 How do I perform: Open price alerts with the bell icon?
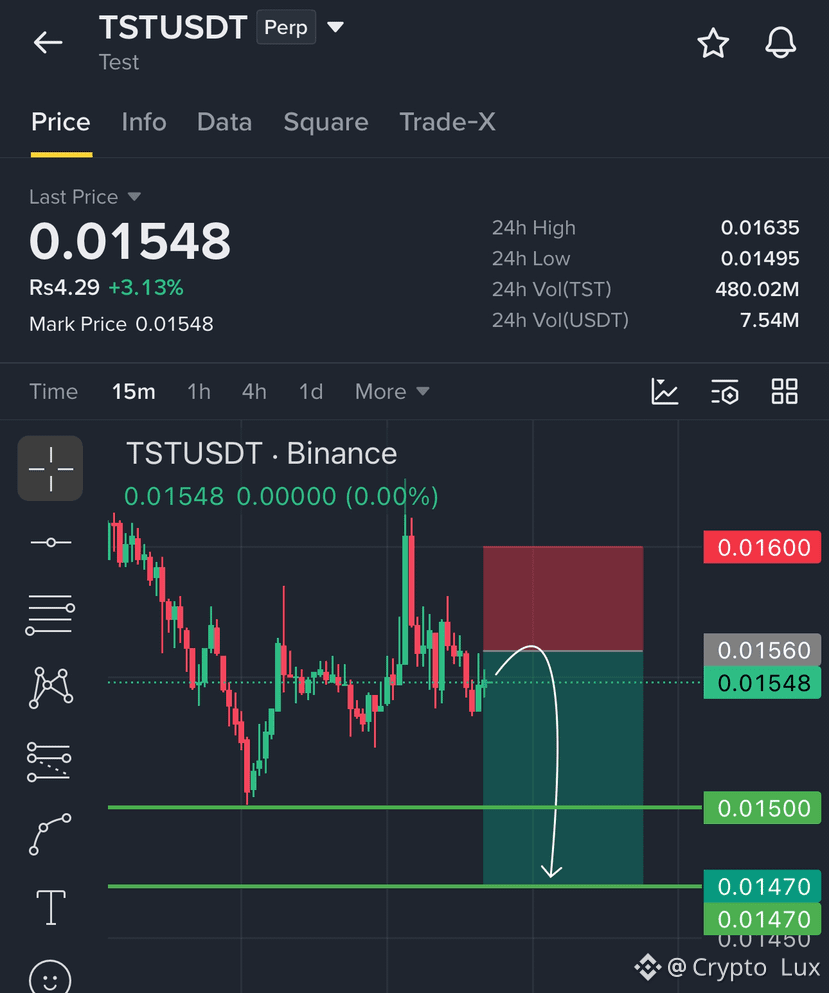(780, 42)
